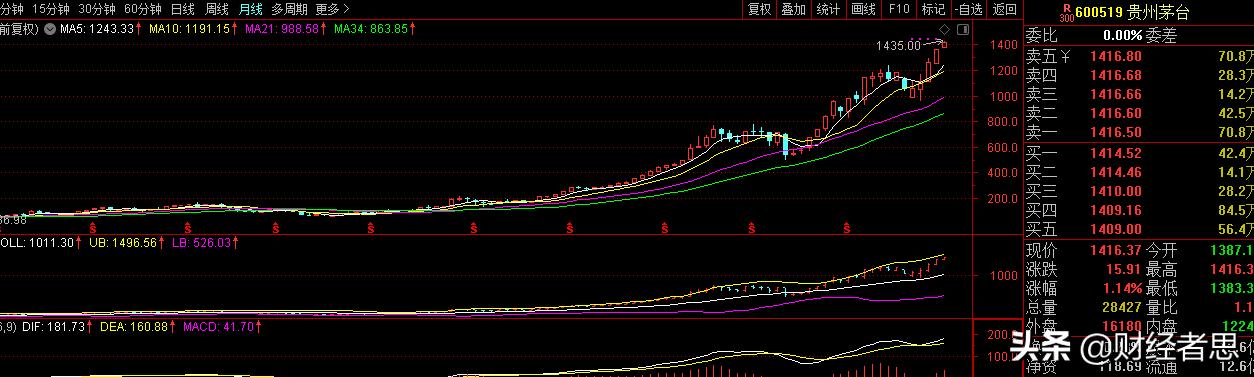This screenshot has height=377, width=1254.
Task: Click the 最高 label in quote panel
Action: click(x=1160, y=269)
